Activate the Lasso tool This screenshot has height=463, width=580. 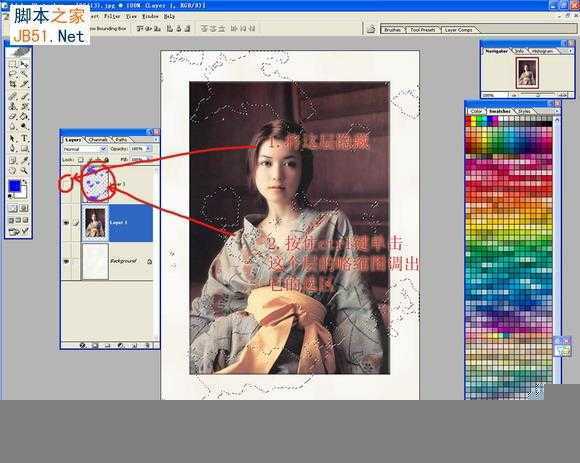(13, 74)
